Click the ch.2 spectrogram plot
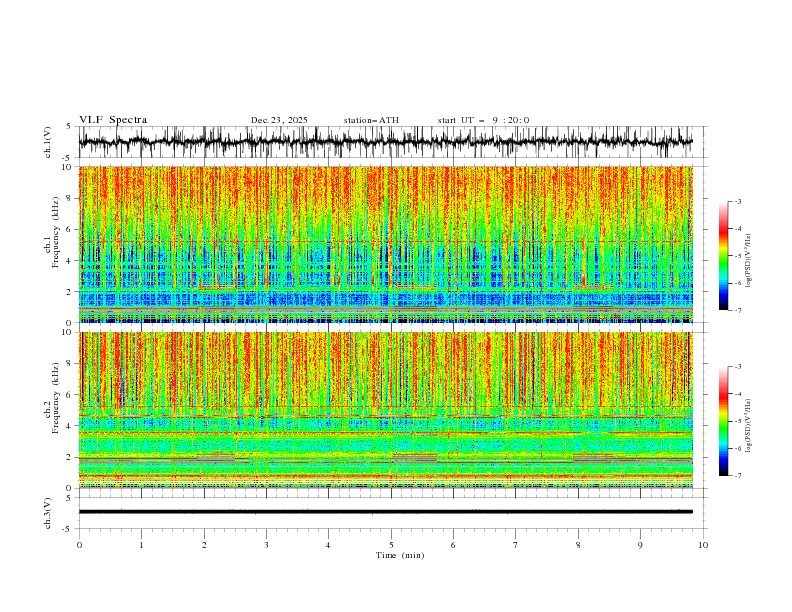This screenshot has height=612, width=792. tap(385, 410)
